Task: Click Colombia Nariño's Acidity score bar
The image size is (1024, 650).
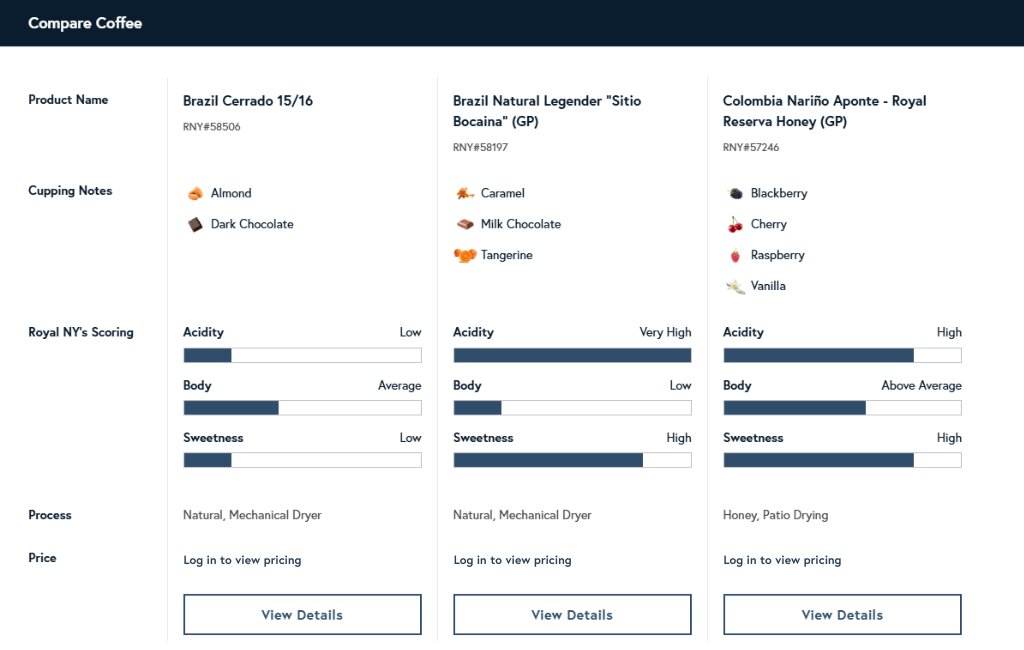Action: 842,355
